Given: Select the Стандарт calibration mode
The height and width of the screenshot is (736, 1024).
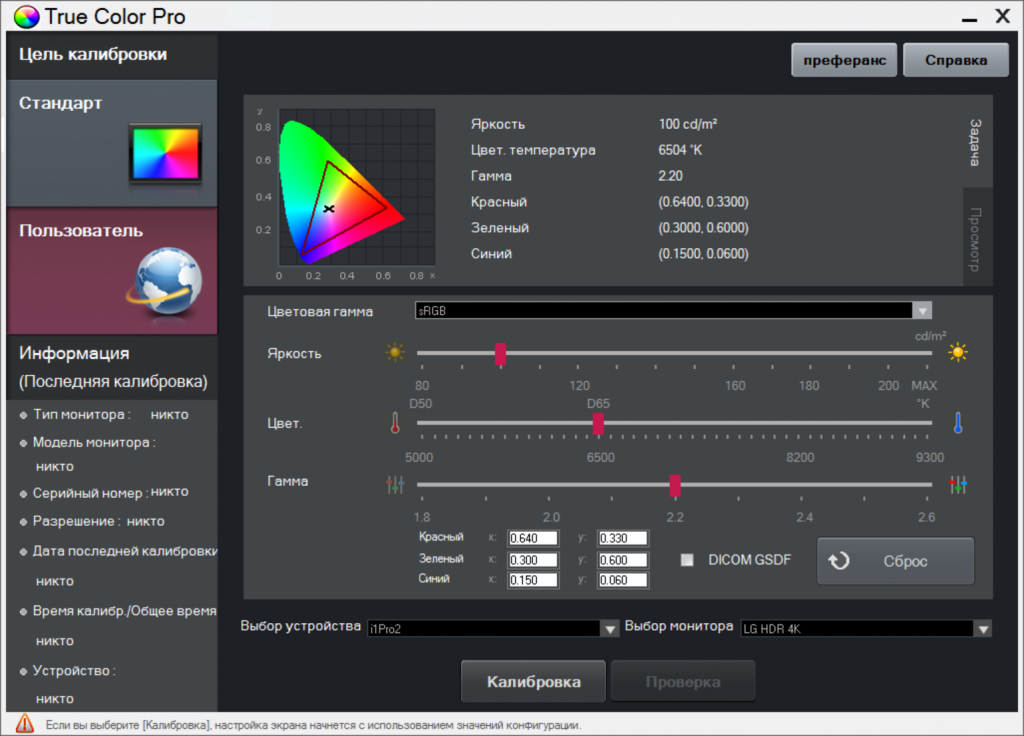Looking at the screenshot, I should click(x=109, y=143).
